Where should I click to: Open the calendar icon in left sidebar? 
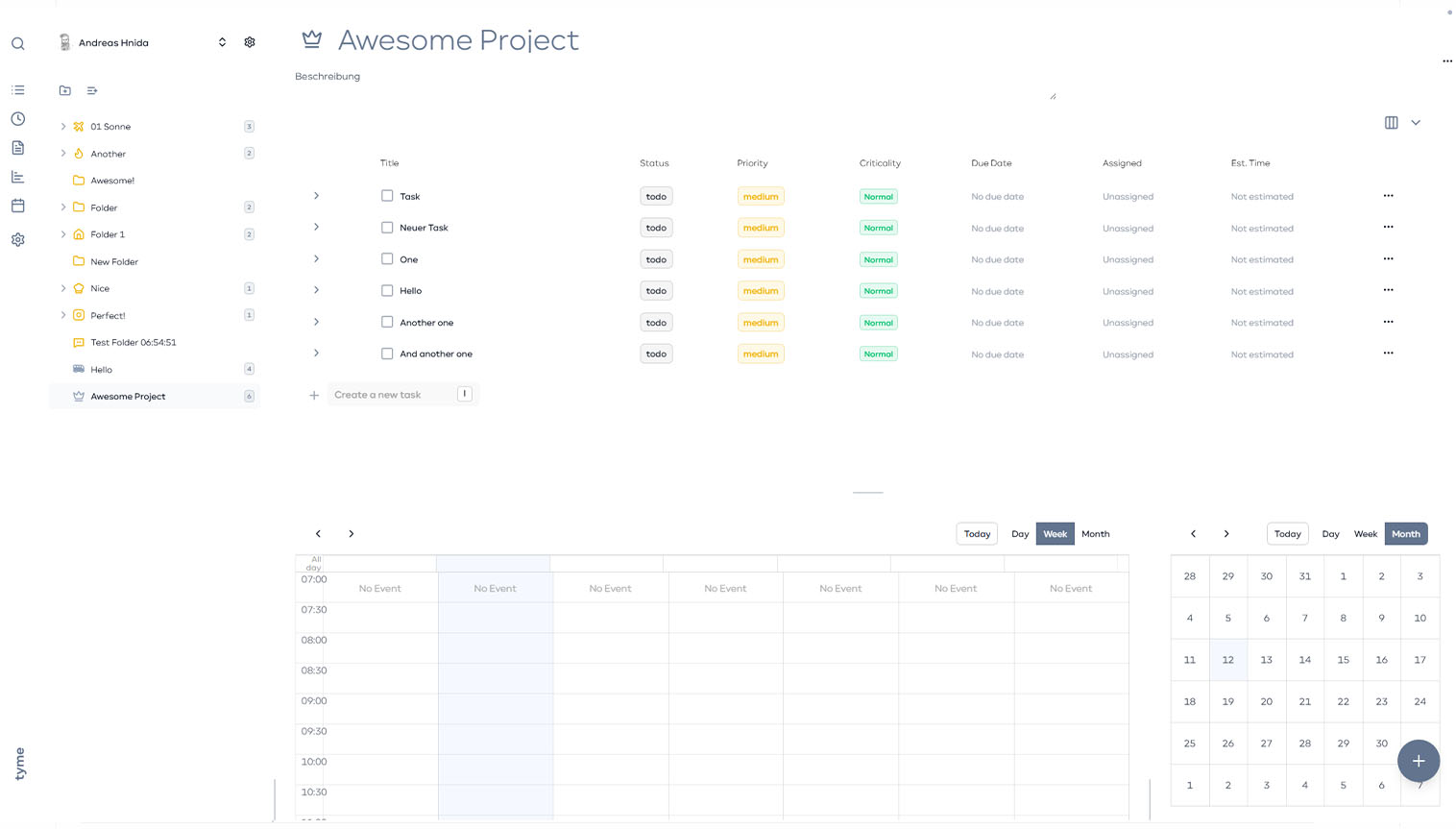(18, 206)
